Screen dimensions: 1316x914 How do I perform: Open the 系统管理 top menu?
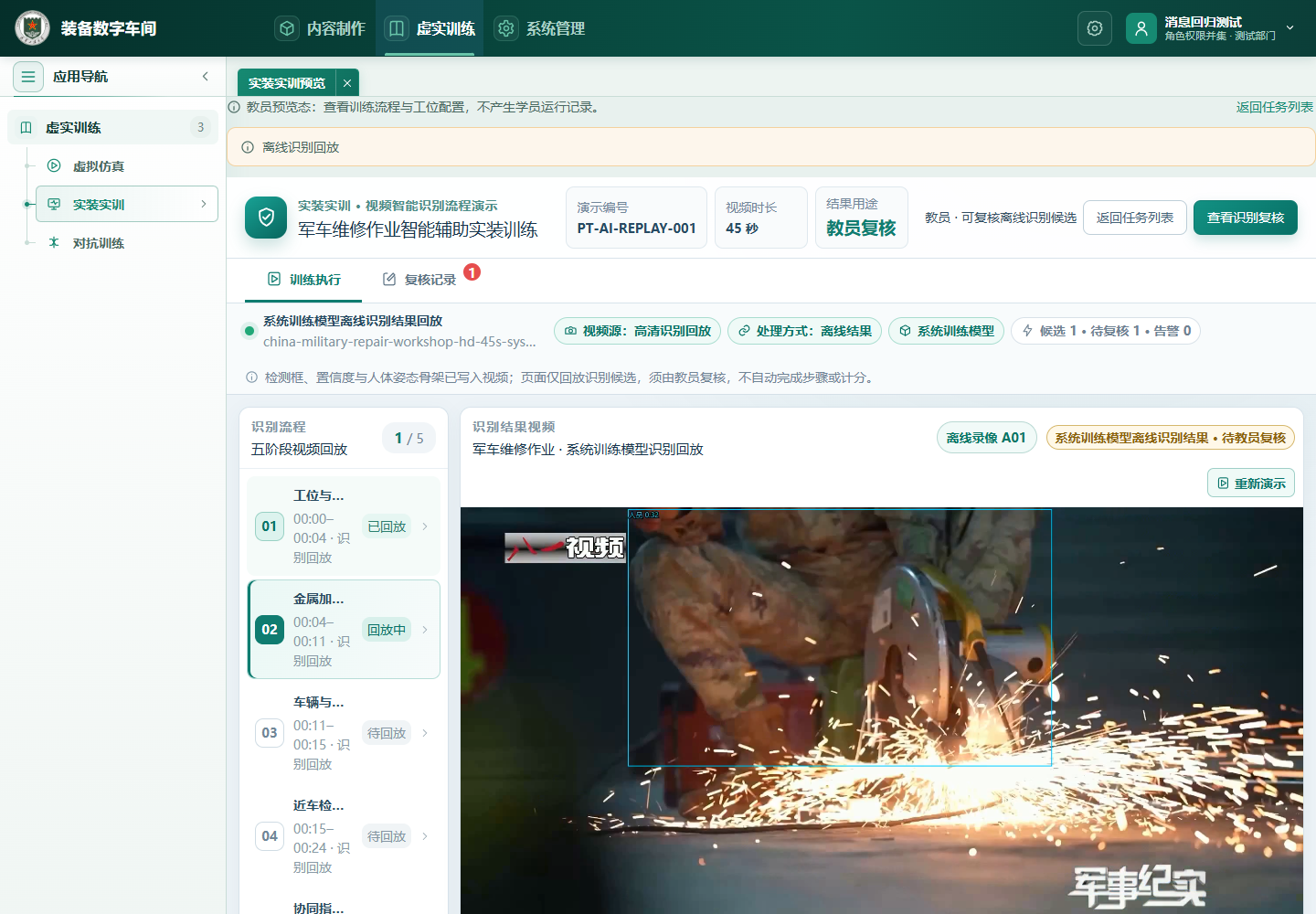click(540, 28)
